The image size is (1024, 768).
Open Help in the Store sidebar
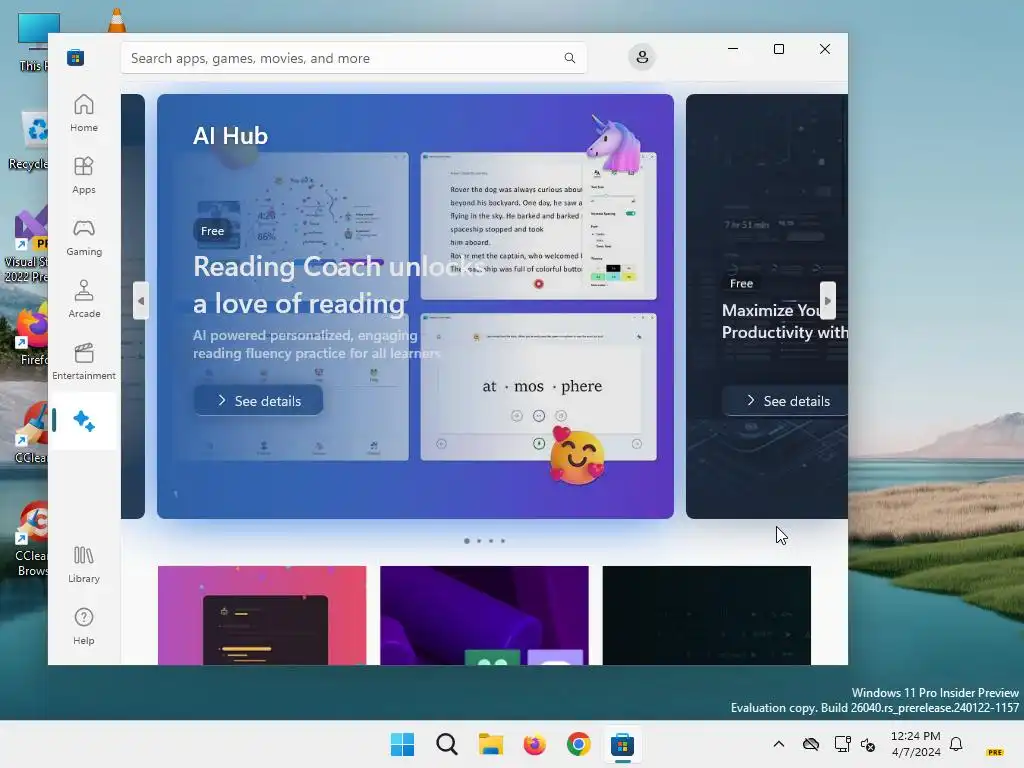click(x=84, y=627)
